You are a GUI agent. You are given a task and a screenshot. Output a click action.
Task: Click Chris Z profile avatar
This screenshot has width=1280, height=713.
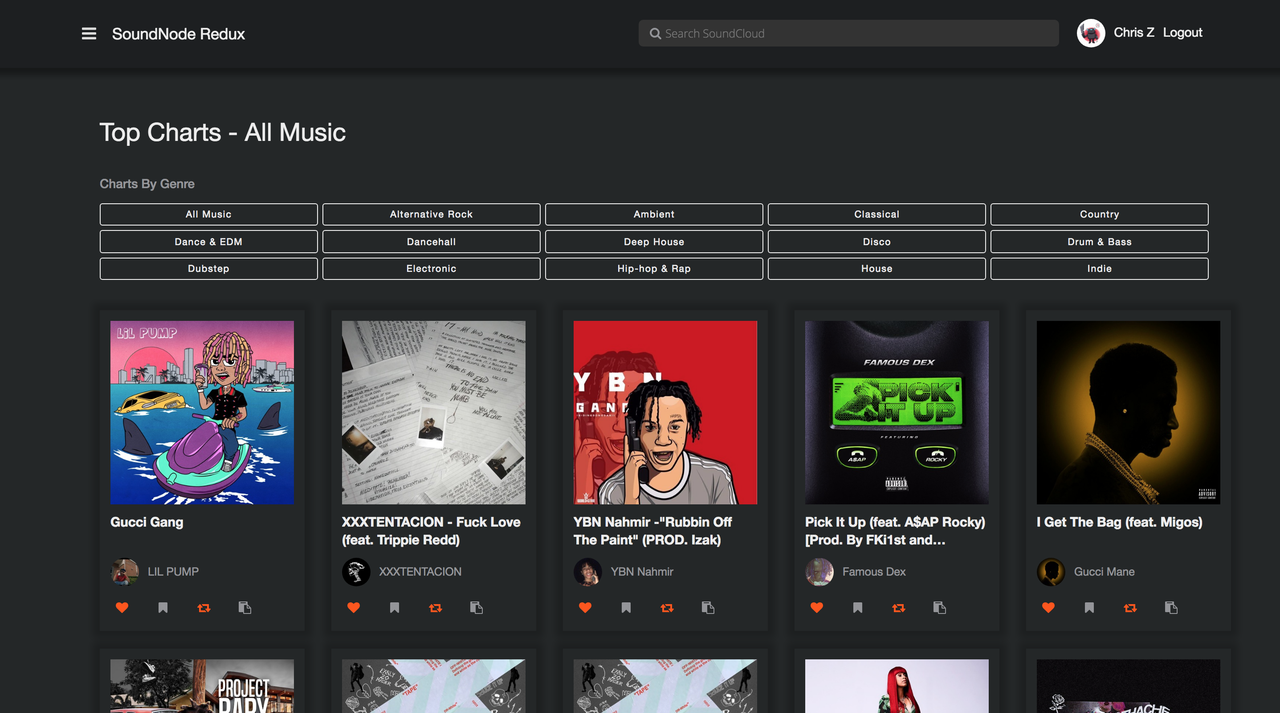tap(1091, 33)
